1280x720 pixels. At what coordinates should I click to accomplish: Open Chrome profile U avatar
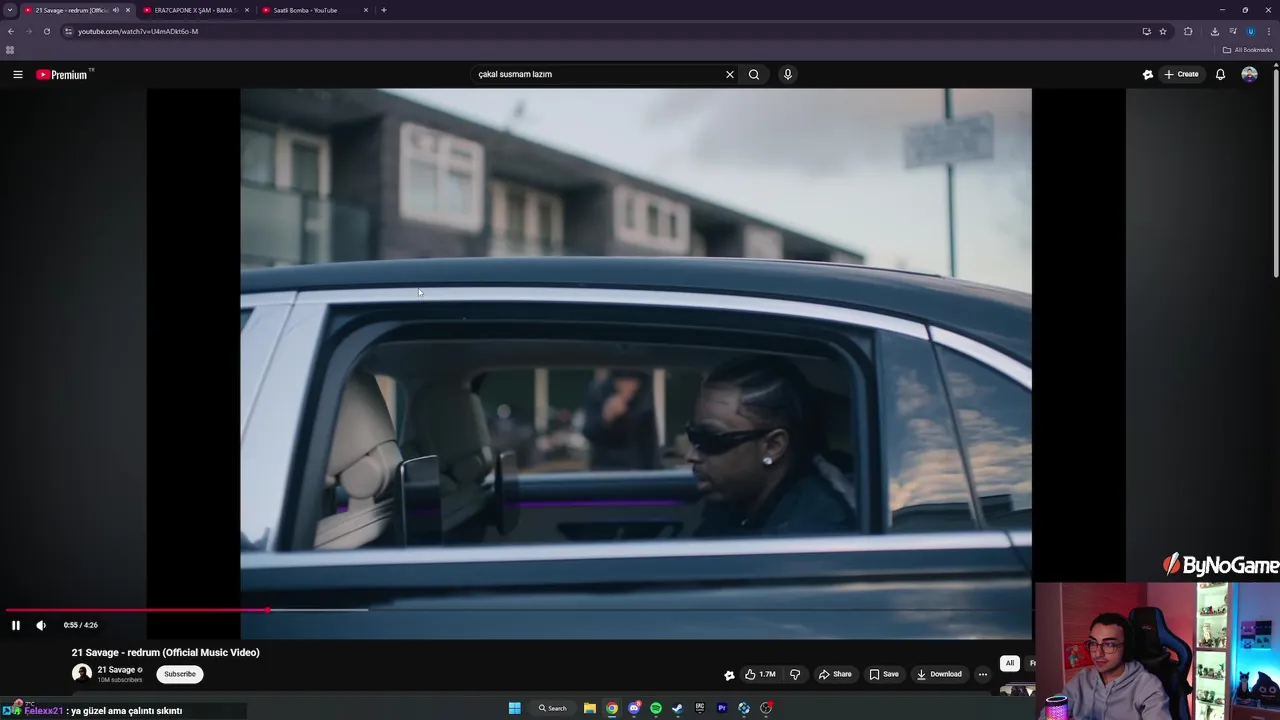pos(1250,31)
